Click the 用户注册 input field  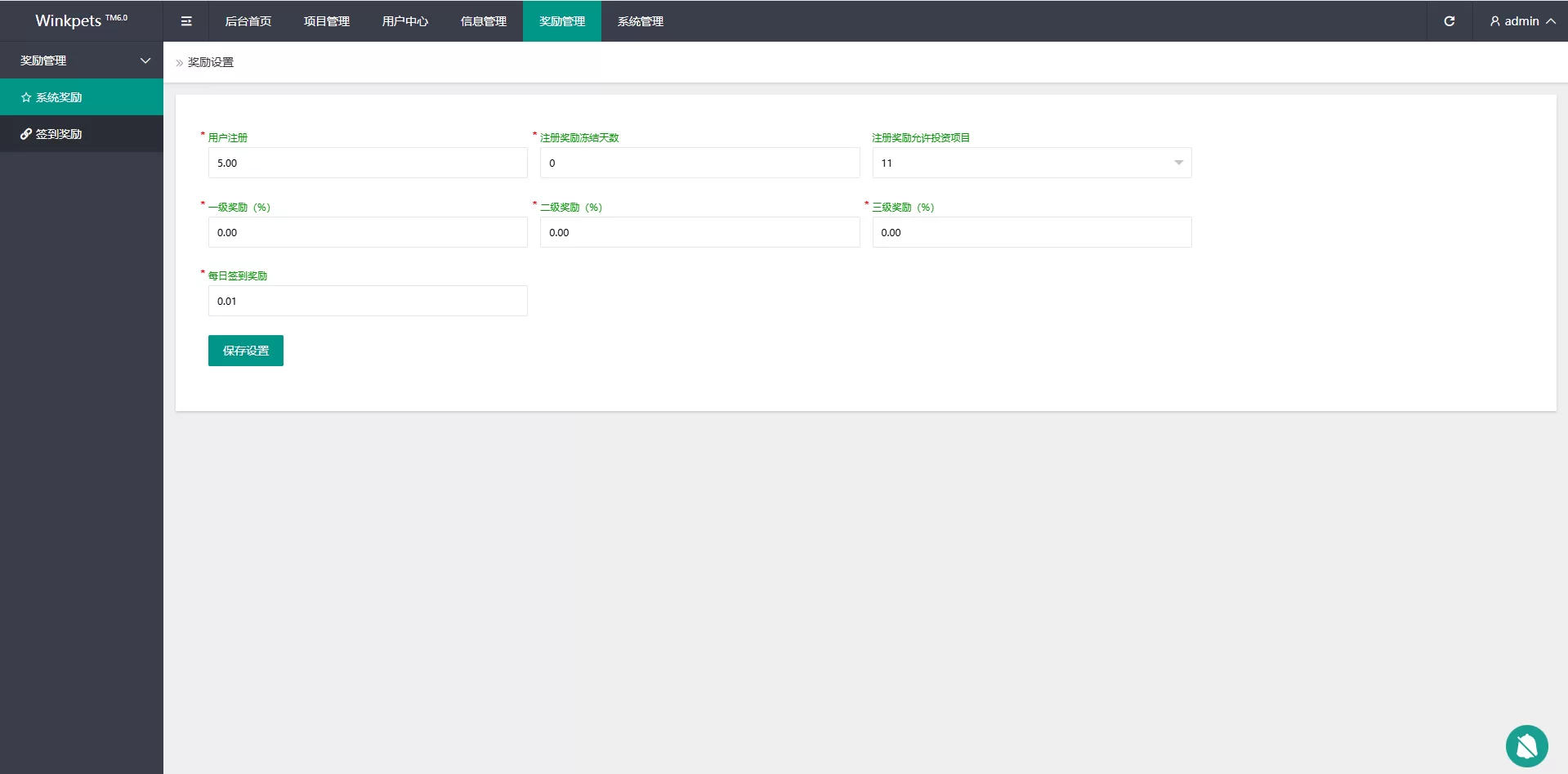click(x=368, y=163)
